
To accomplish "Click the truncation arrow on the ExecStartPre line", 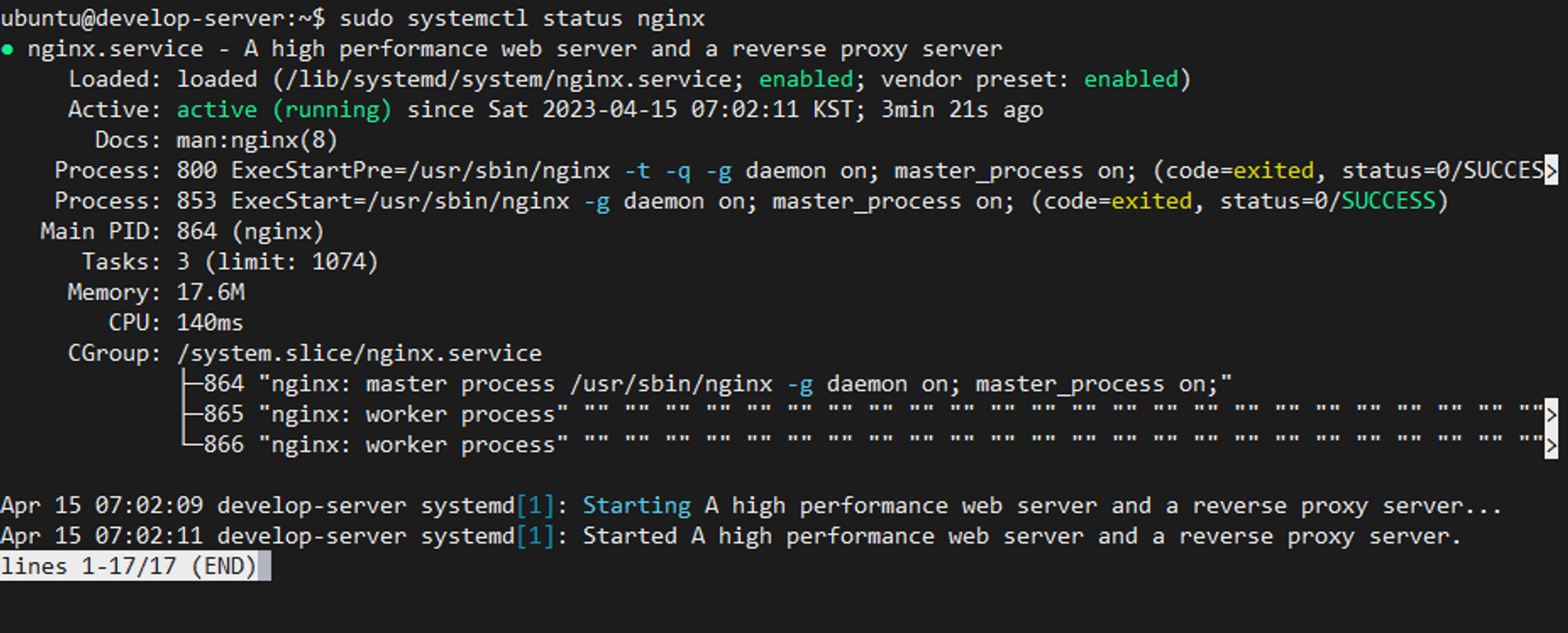I will [x=1551, y=171].
